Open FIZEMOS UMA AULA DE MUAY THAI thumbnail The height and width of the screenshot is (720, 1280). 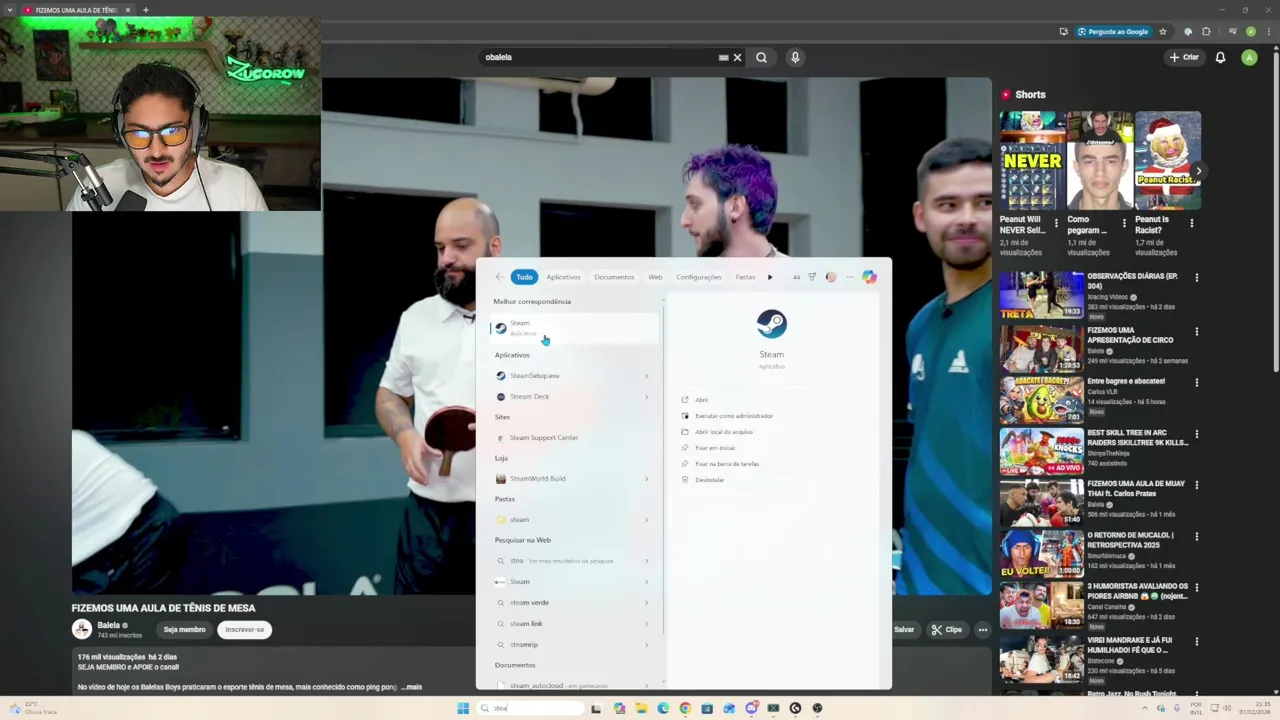pyautogui.click(x=1041, y=502)
